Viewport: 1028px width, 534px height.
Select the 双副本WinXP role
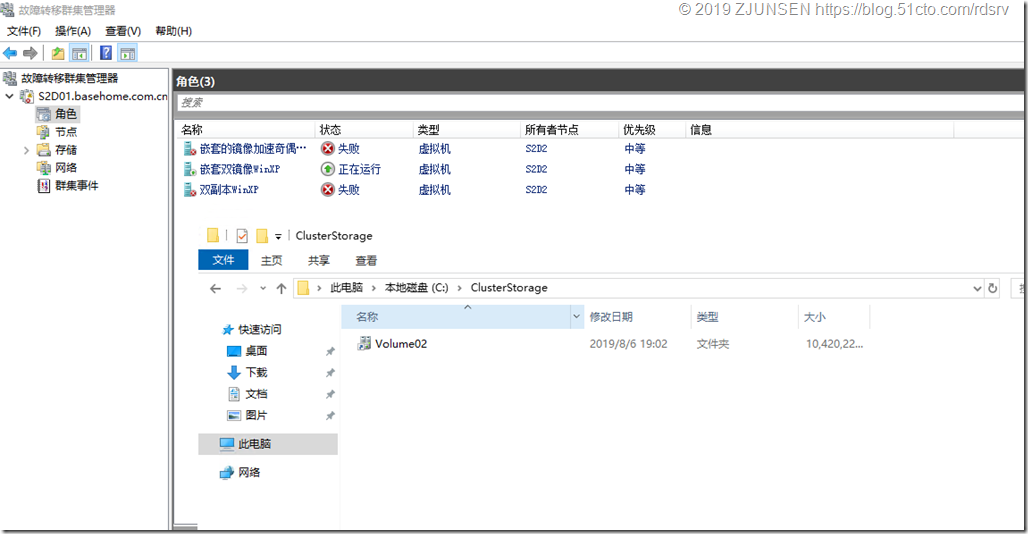229,189
